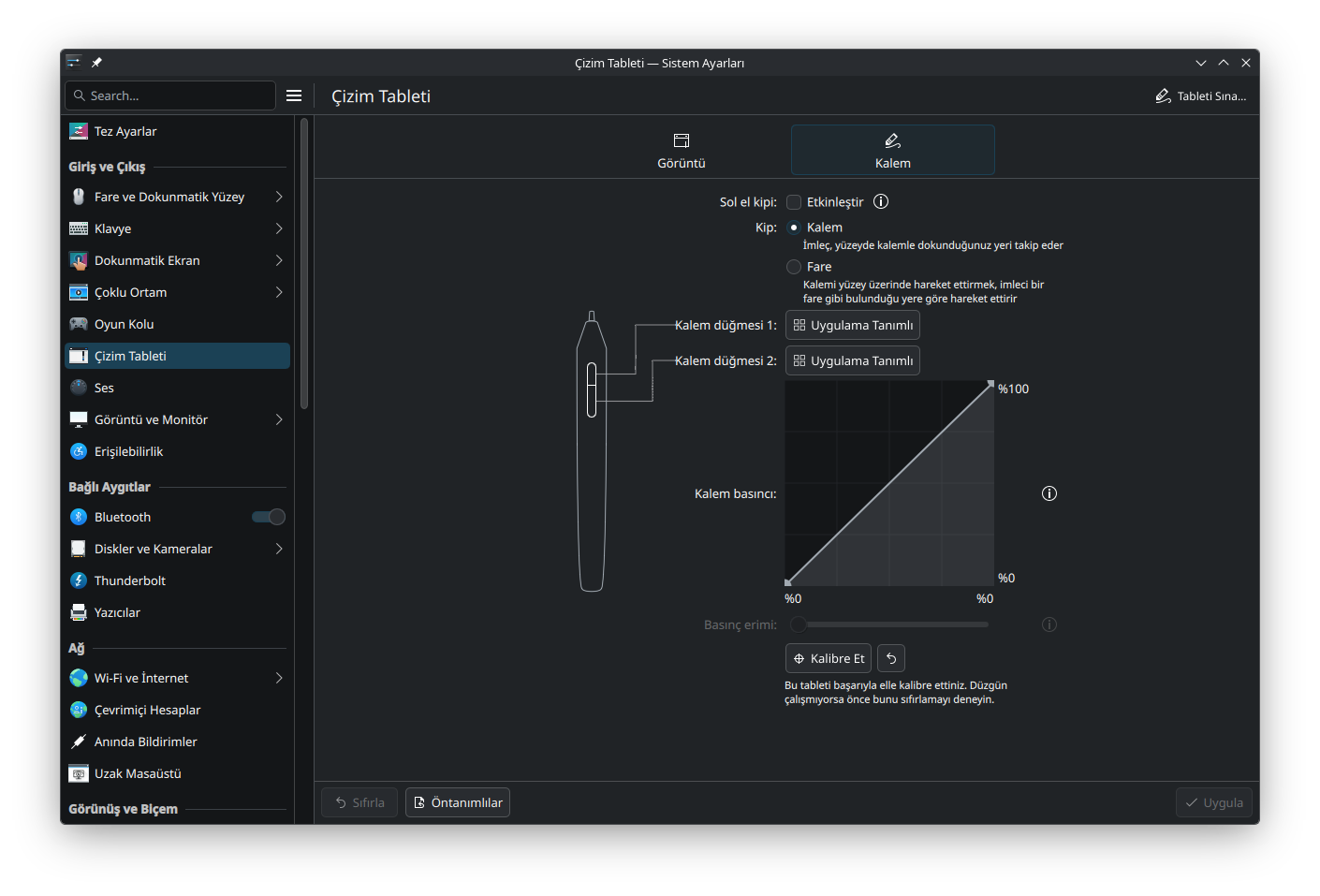Screen dimensions: 1320x896
Task: Click the Yazıcılar printer icon
Action: tap(79, 612)
